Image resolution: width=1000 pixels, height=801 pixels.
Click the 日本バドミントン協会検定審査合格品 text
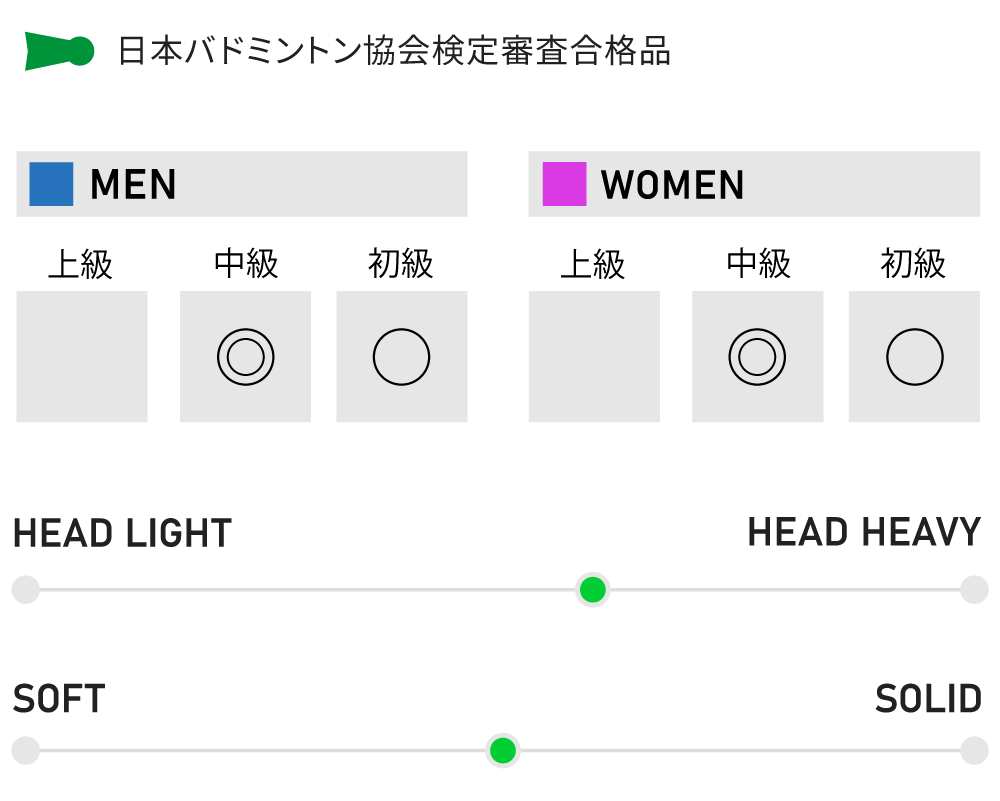(x=394, y=51)
